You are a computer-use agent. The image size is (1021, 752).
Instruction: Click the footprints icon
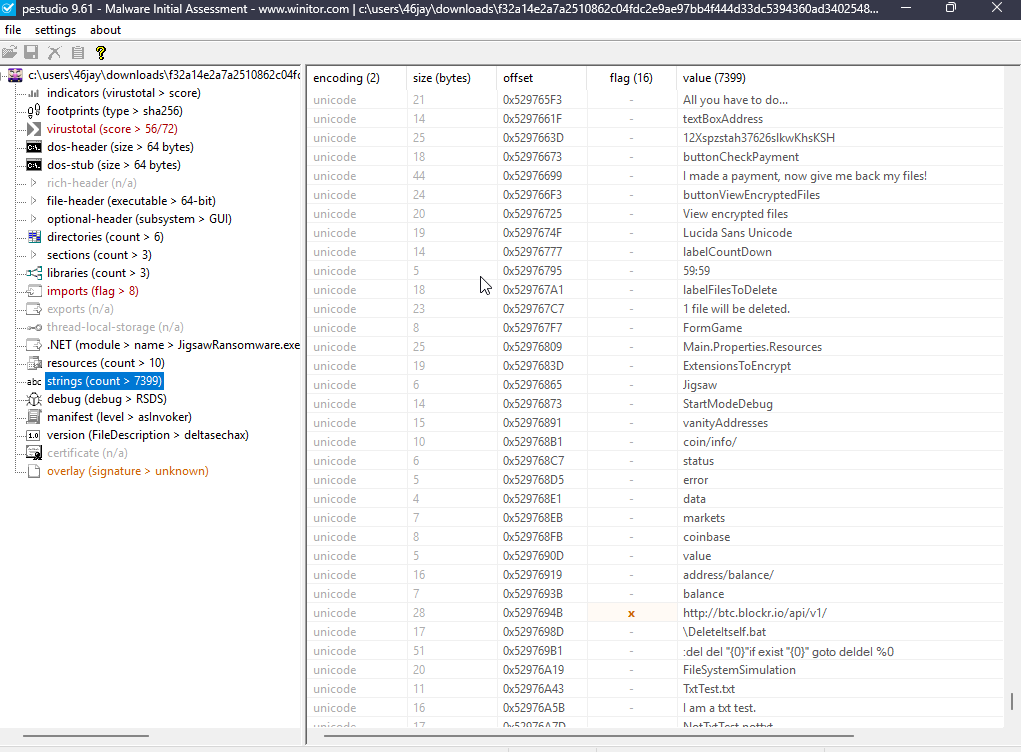(34, 111)
